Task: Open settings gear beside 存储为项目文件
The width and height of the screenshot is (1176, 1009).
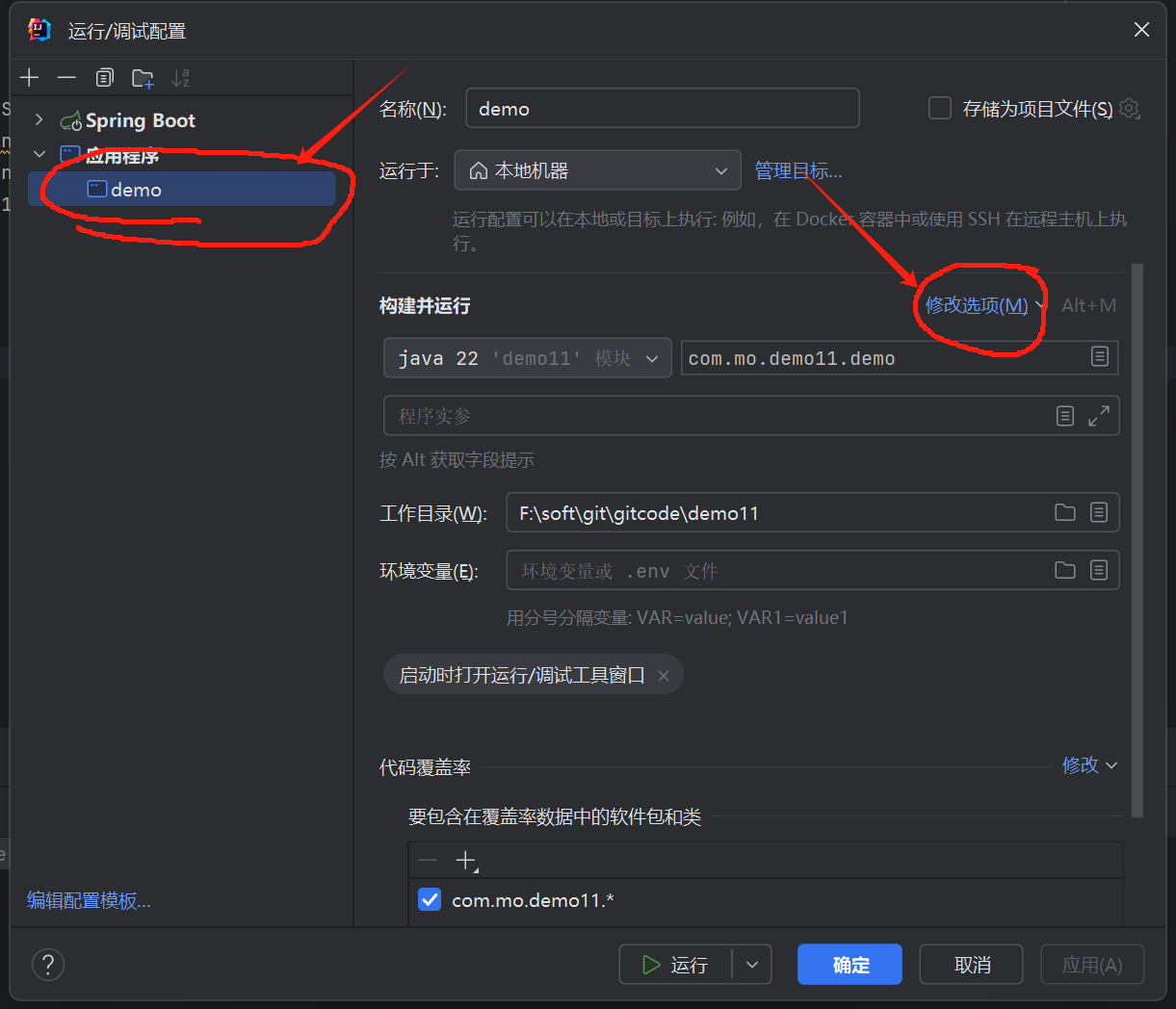Action: pyautogui.click(x=1129, y=108)
